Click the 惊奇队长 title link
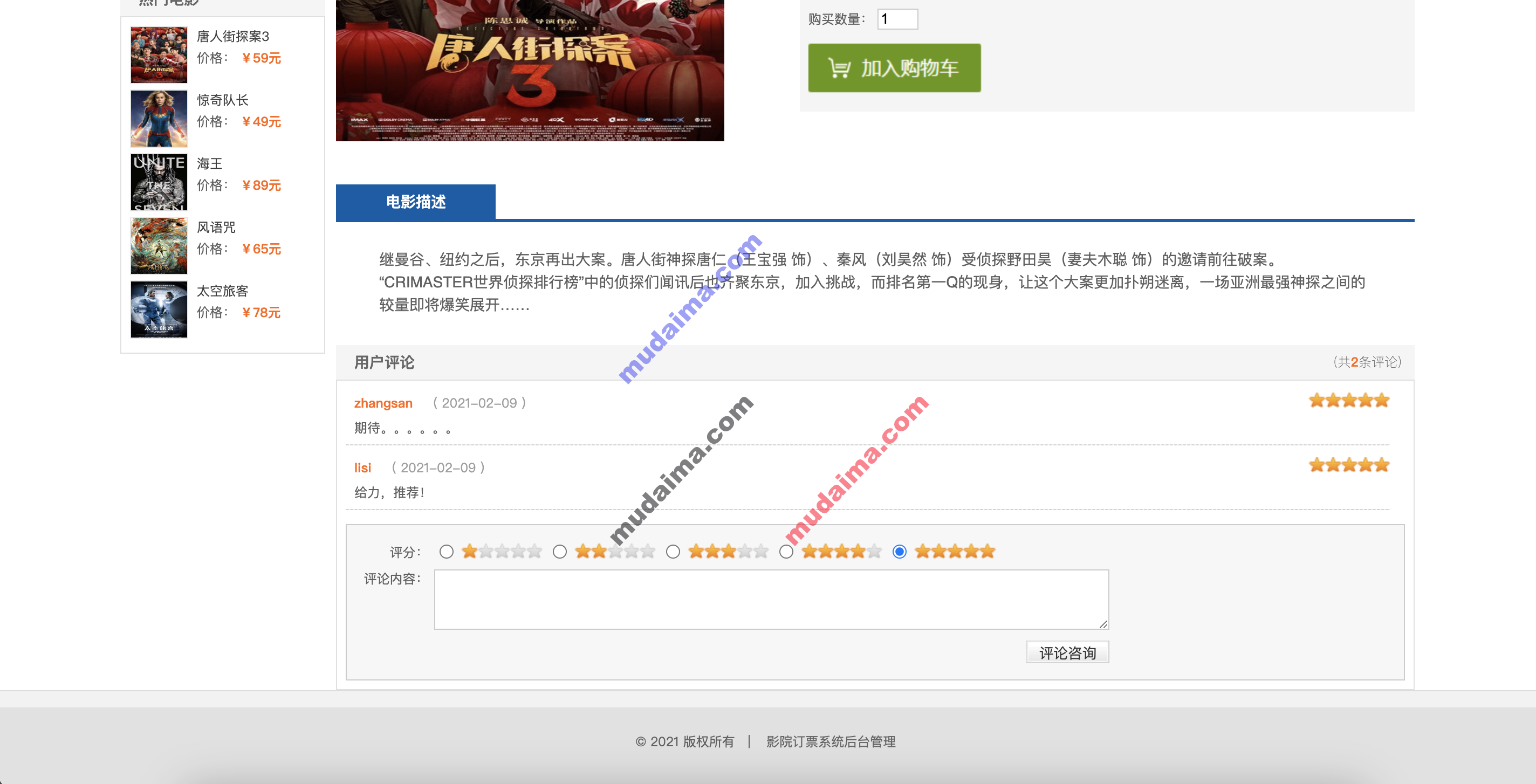The width and height of the screenshot is (1536, 784). pyautogui.click(x=222, y=100)
